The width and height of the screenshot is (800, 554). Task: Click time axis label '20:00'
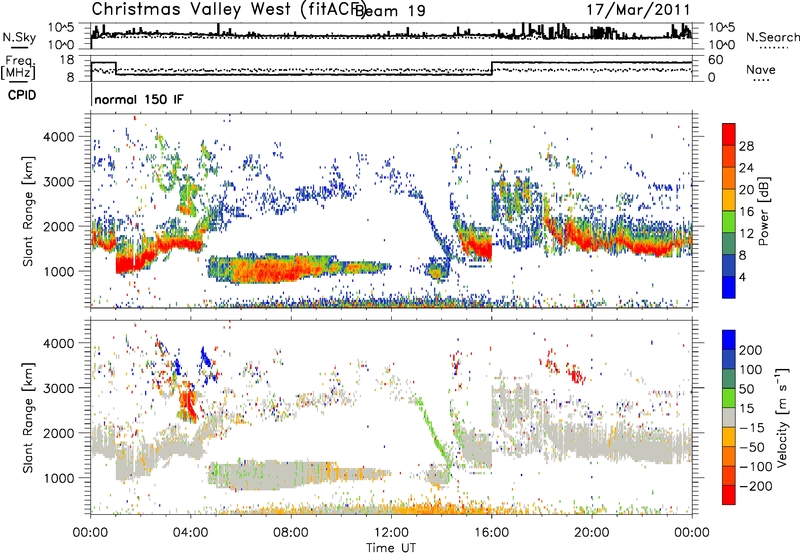point(592,533)
